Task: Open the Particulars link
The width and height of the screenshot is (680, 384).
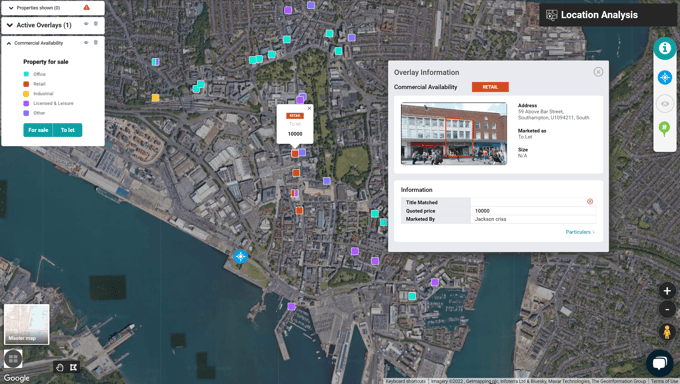Action: tap(580, 232)
